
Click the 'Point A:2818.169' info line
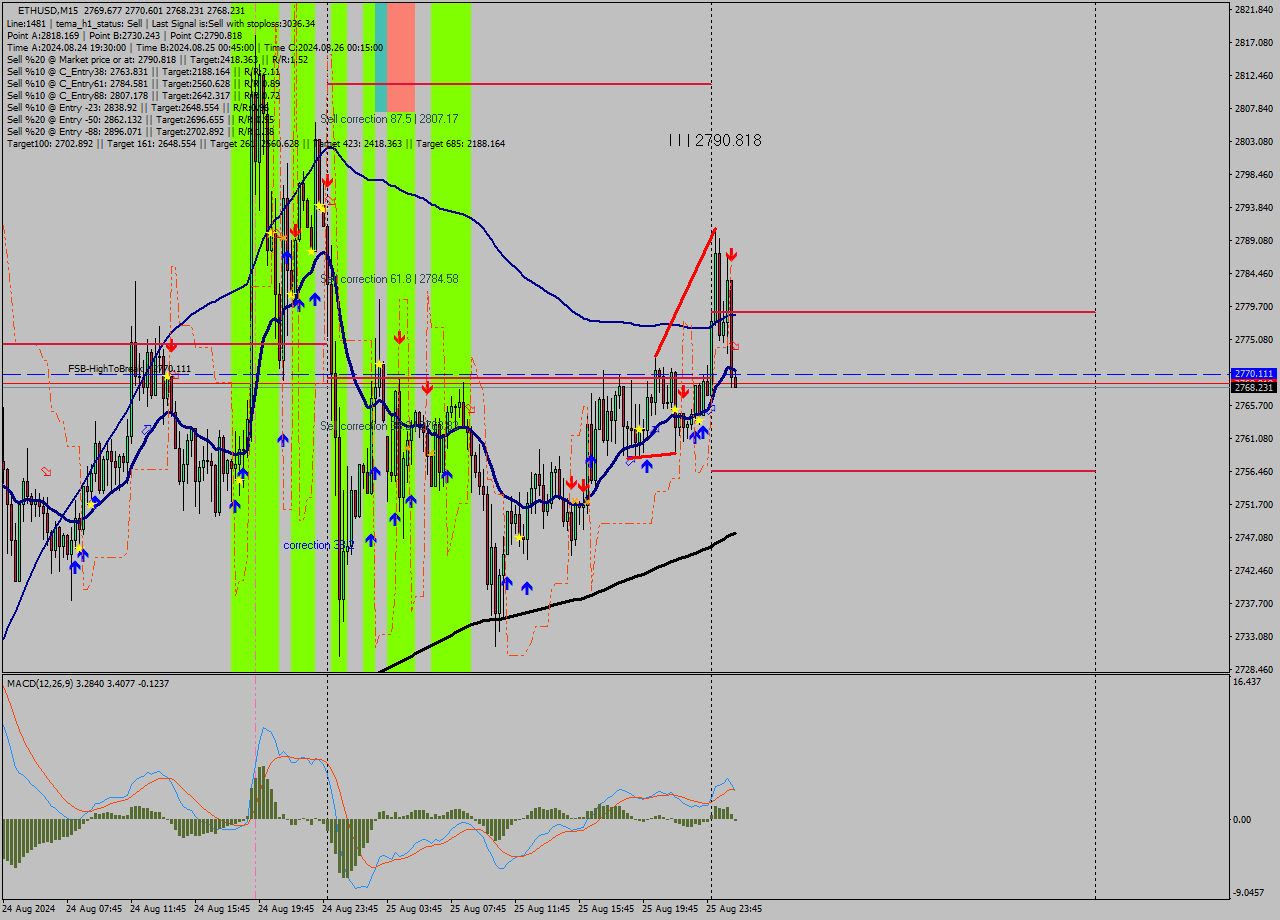(124, 35)
